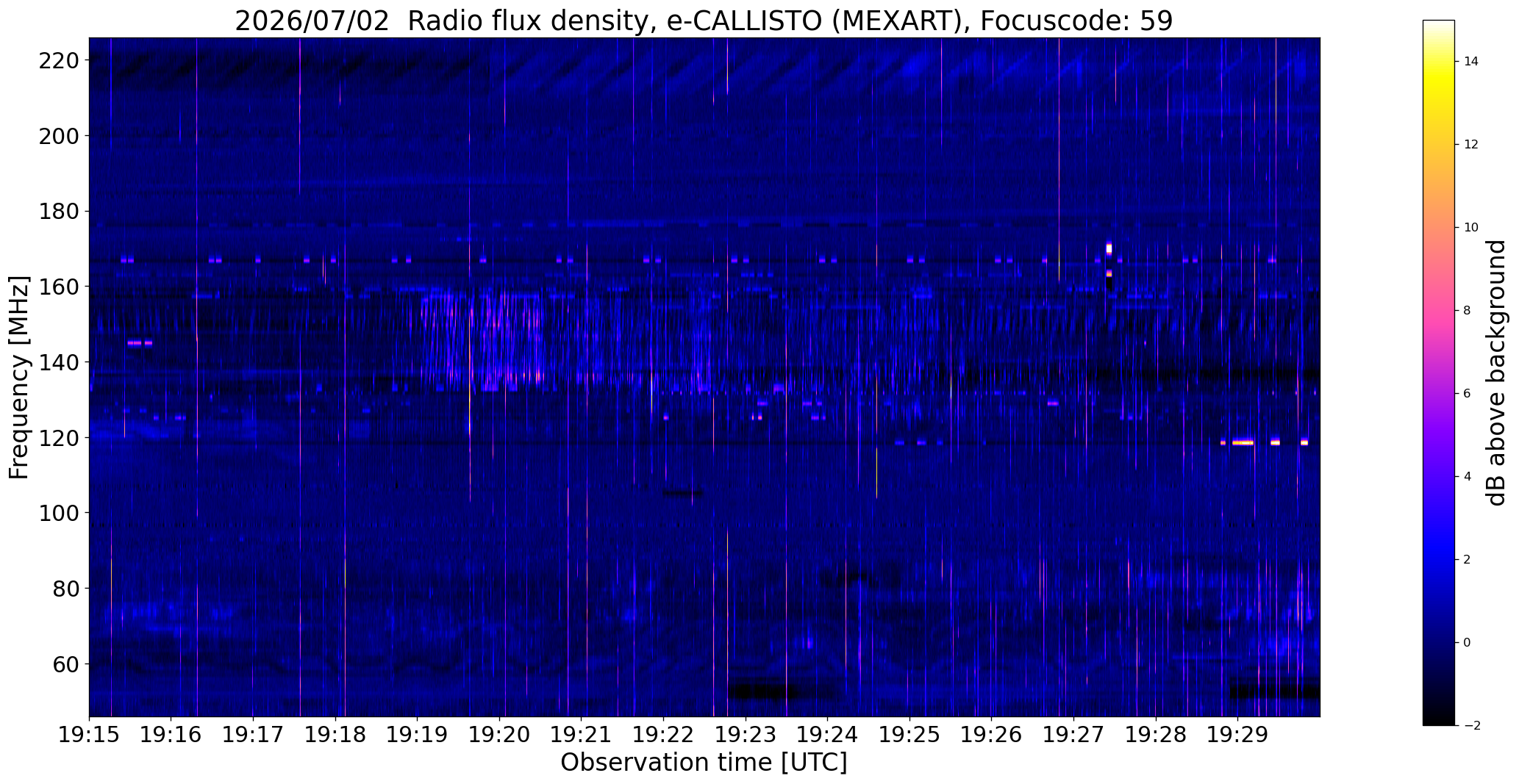Select the 19:24 time tick label

(828, 734)
